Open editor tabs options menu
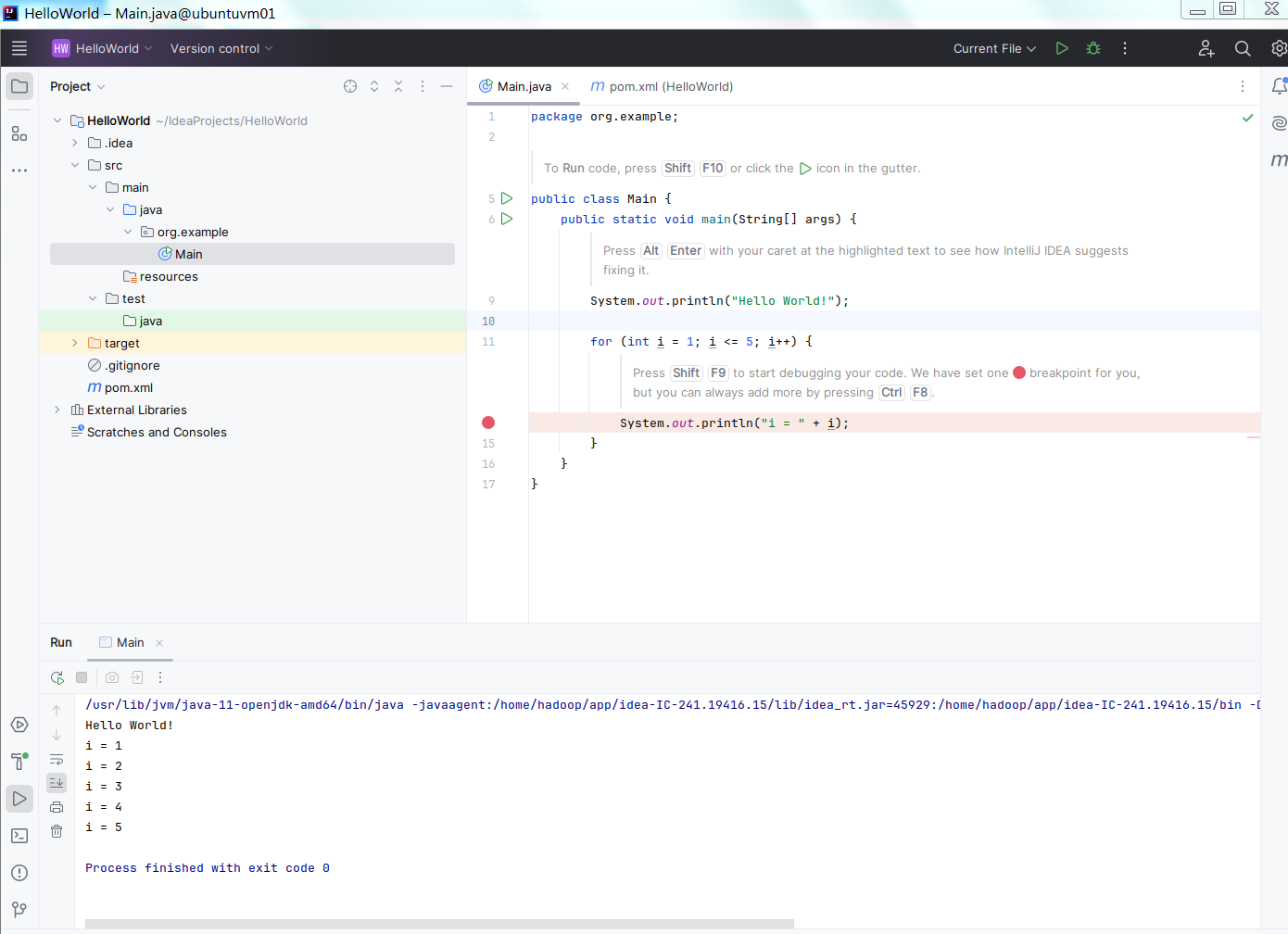The image size is (1288, 934). coord(1243,86)
